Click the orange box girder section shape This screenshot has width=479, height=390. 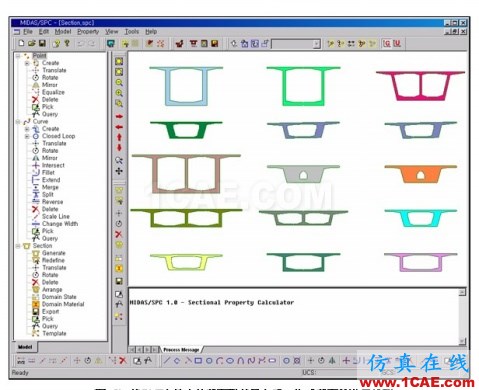(420, 174)
